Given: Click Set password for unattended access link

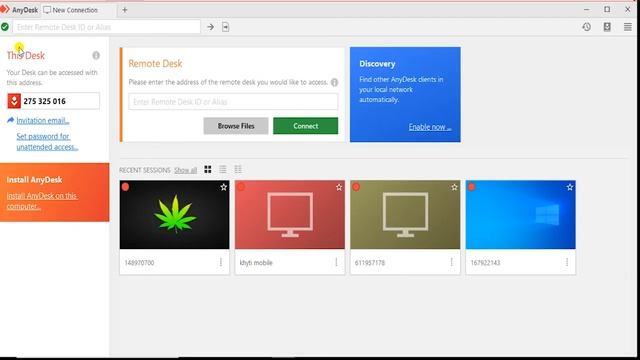Looking at the screenshot, I should (x=47, y=142).
